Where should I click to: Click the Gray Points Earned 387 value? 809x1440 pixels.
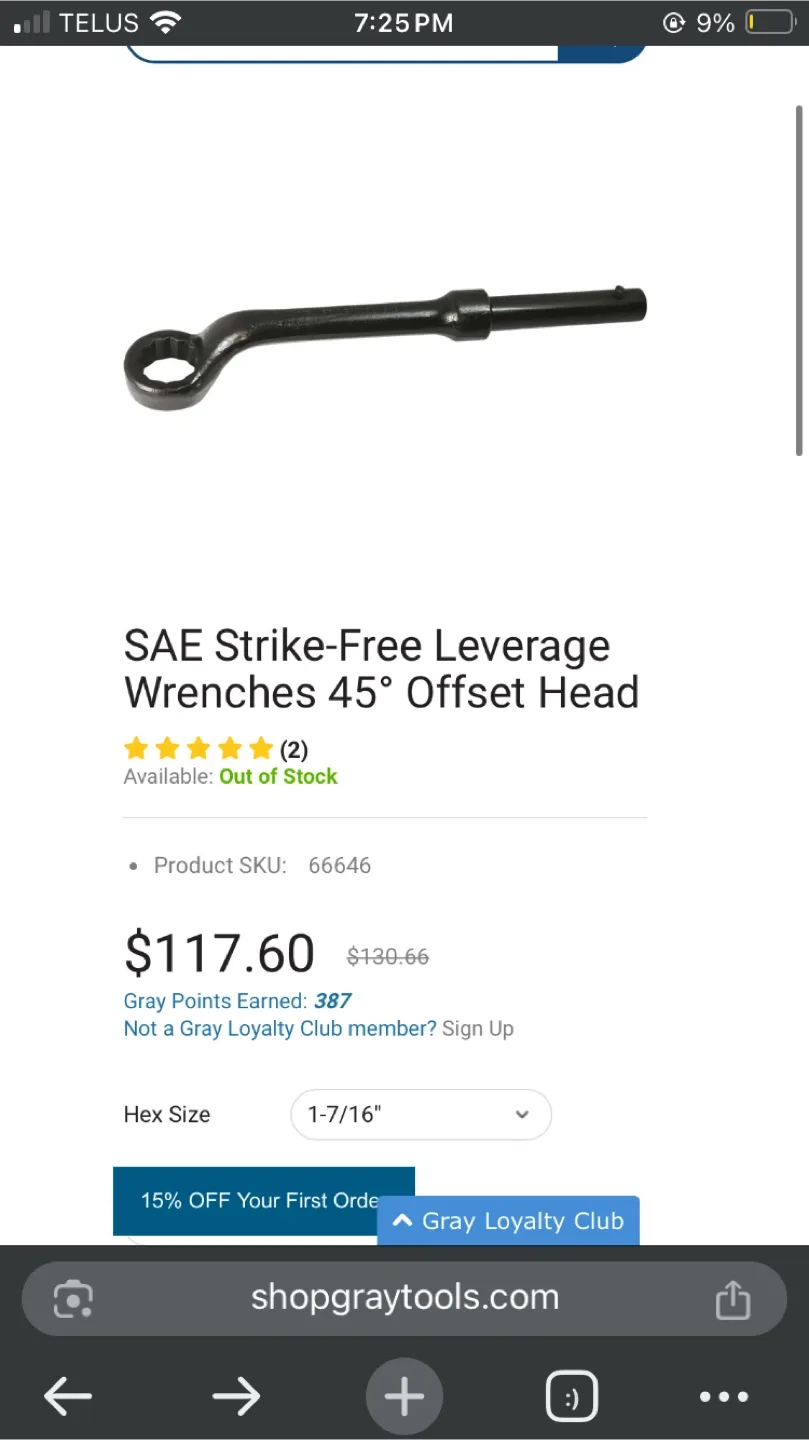[332, 1001]
